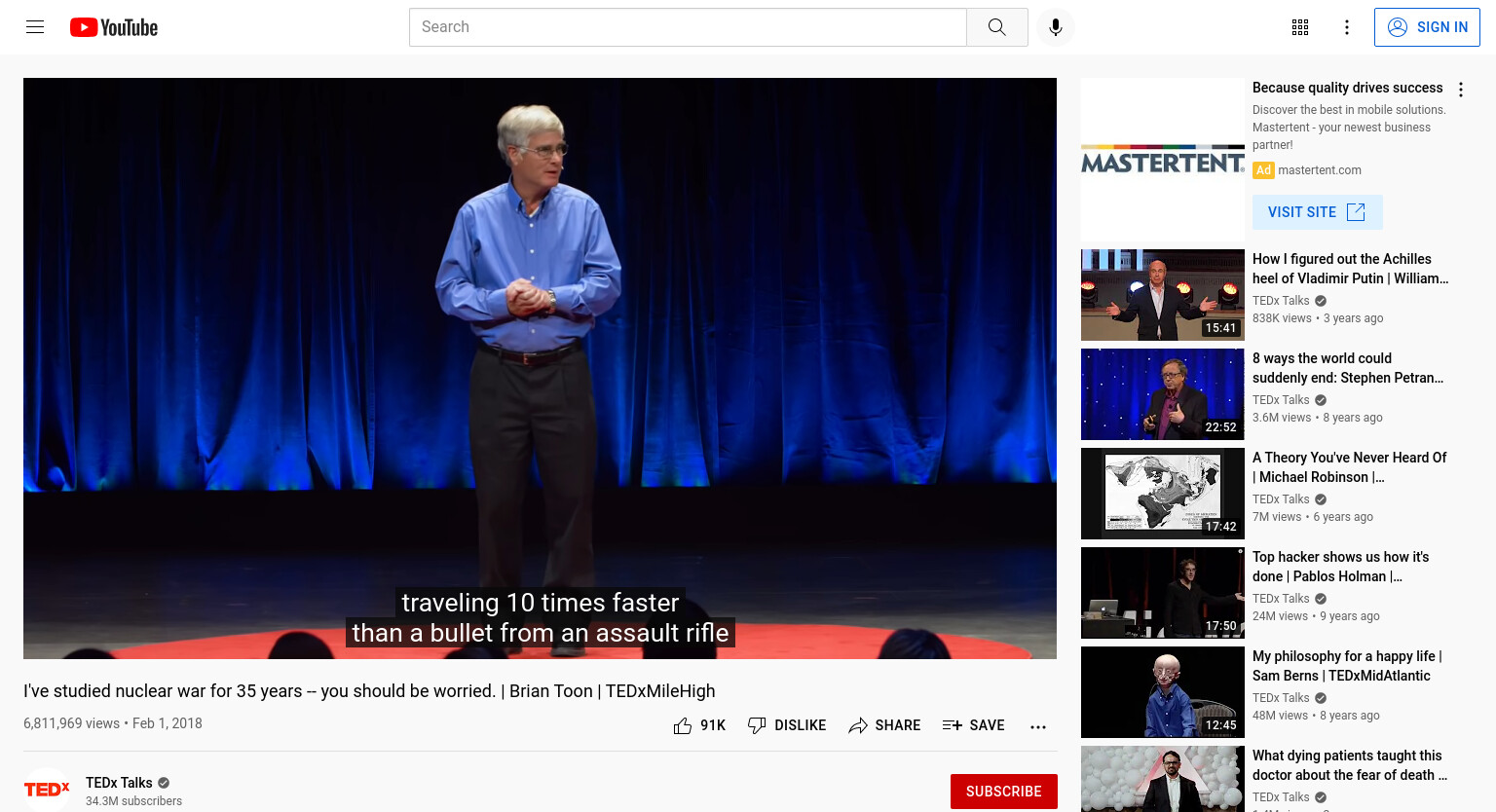1496x812 pixels.
Task: Go to YouTube home via logo
Action: 114,27
